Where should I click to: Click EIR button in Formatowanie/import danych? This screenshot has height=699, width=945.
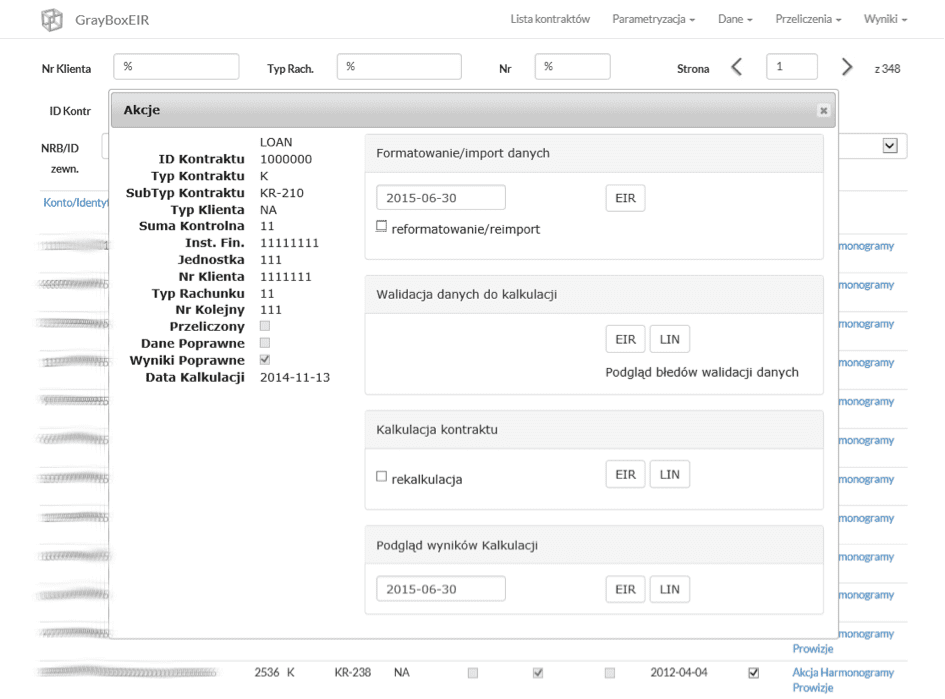(x=625, y=198)
